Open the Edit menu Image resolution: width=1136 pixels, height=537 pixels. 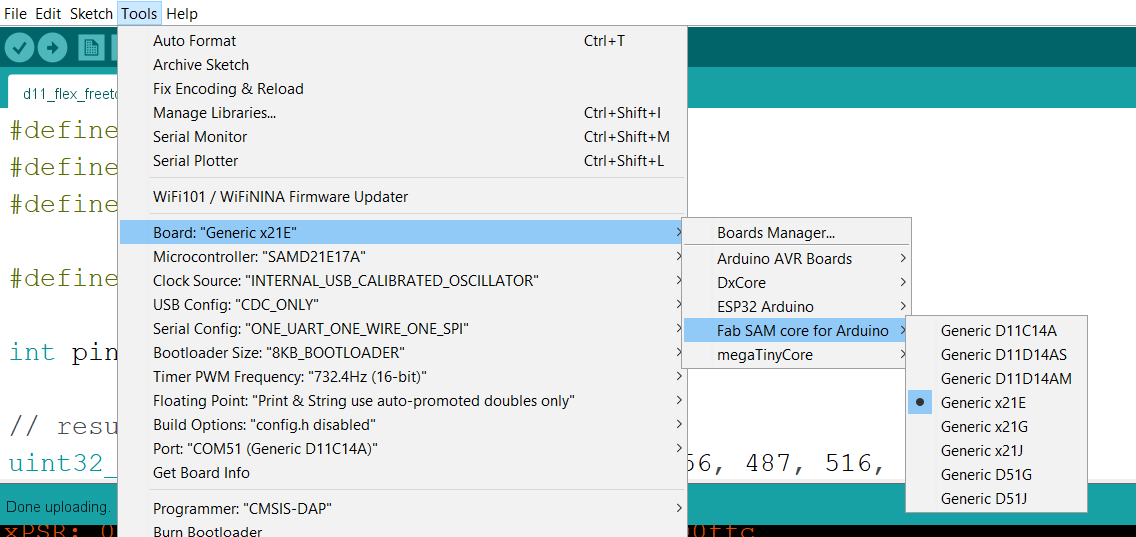[48, 13]
